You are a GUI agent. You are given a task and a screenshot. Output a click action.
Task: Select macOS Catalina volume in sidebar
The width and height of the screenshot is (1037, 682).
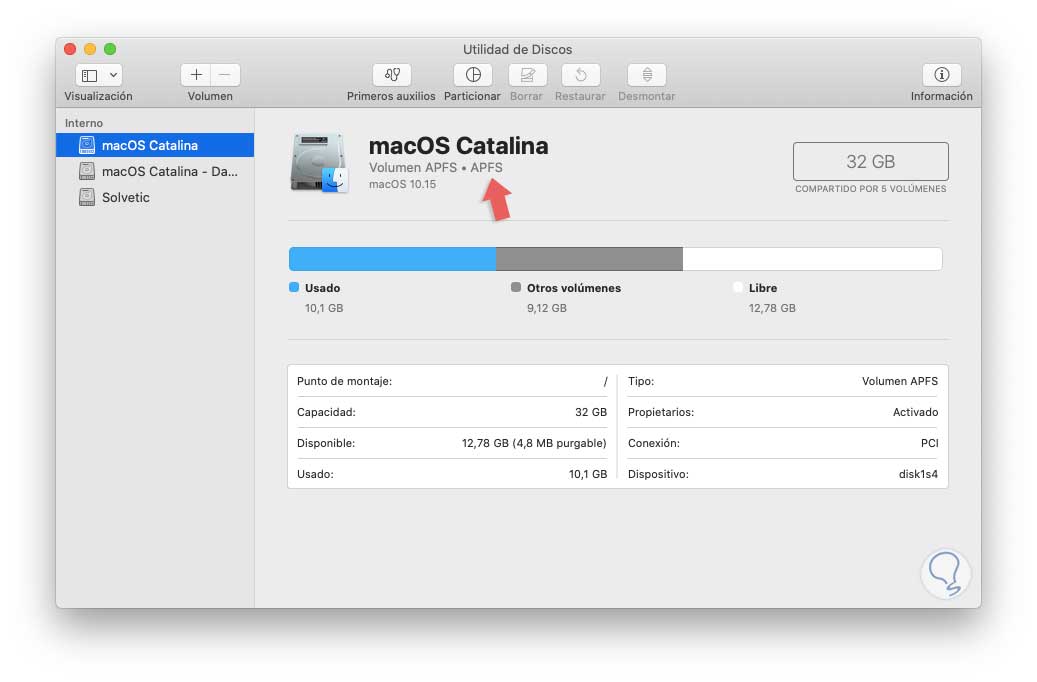pyautogui.click(x=150, y=145)
